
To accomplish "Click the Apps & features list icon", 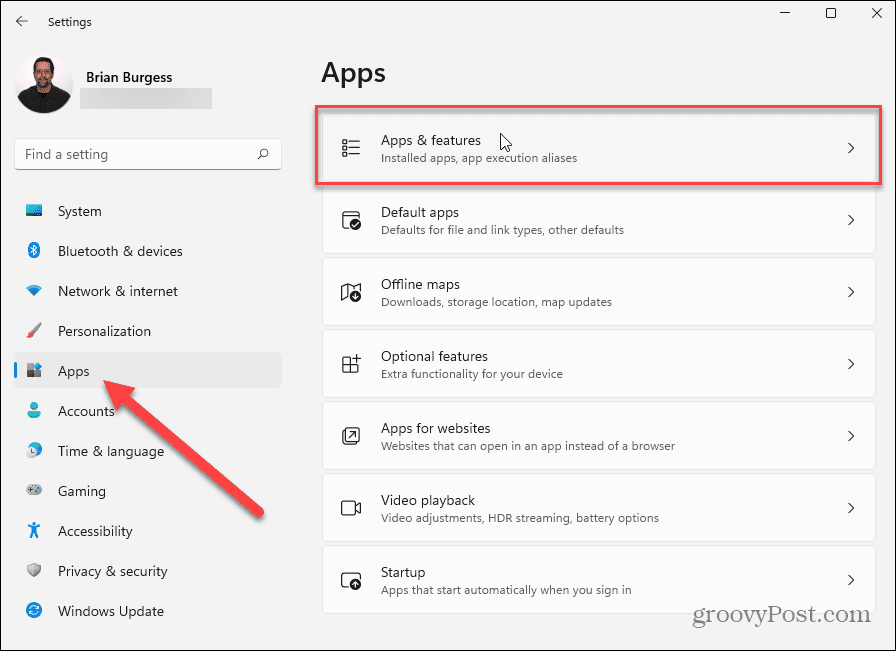I will 351,148.
